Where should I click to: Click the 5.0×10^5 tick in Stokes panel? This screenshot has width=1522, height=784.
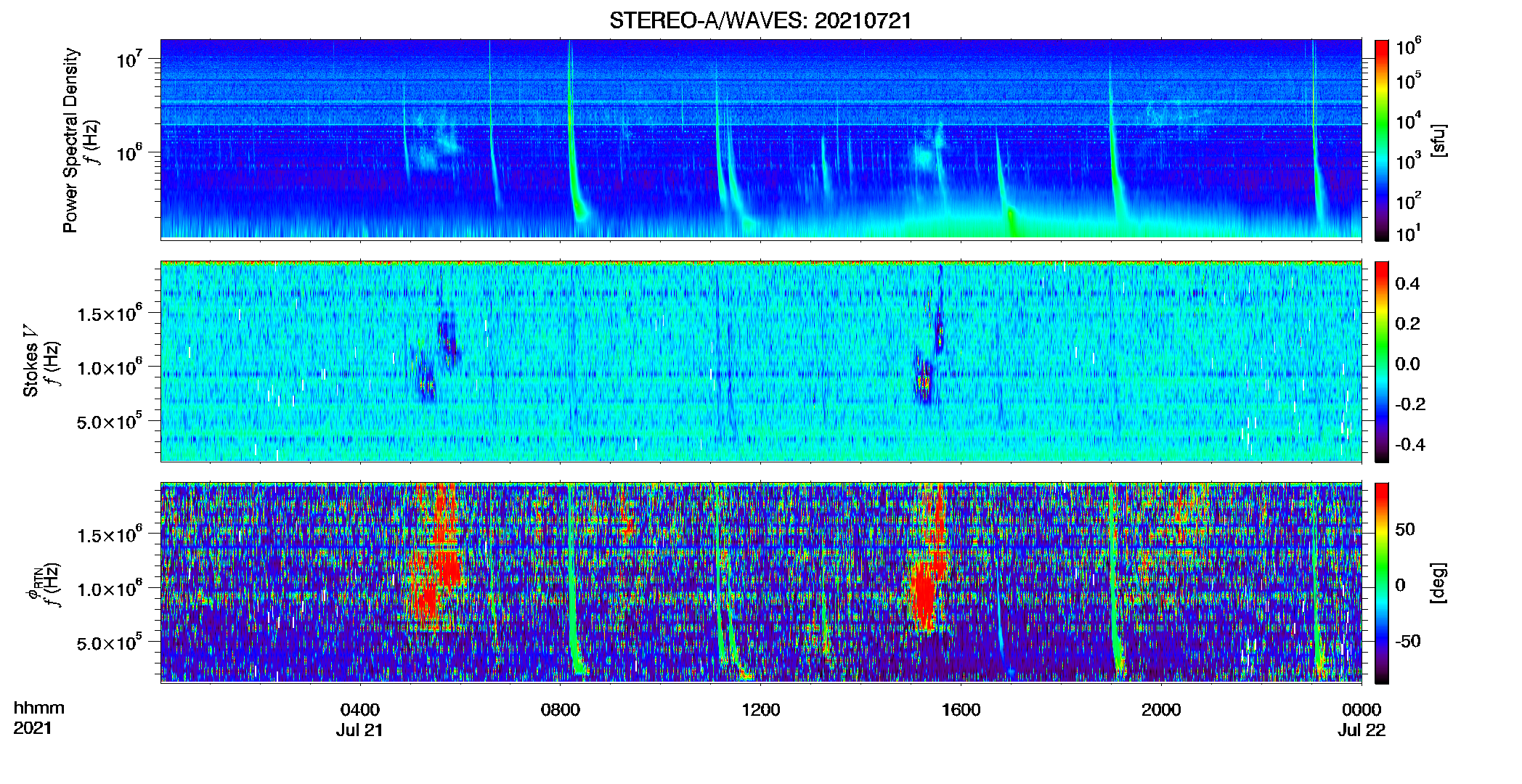click(110, 421)
